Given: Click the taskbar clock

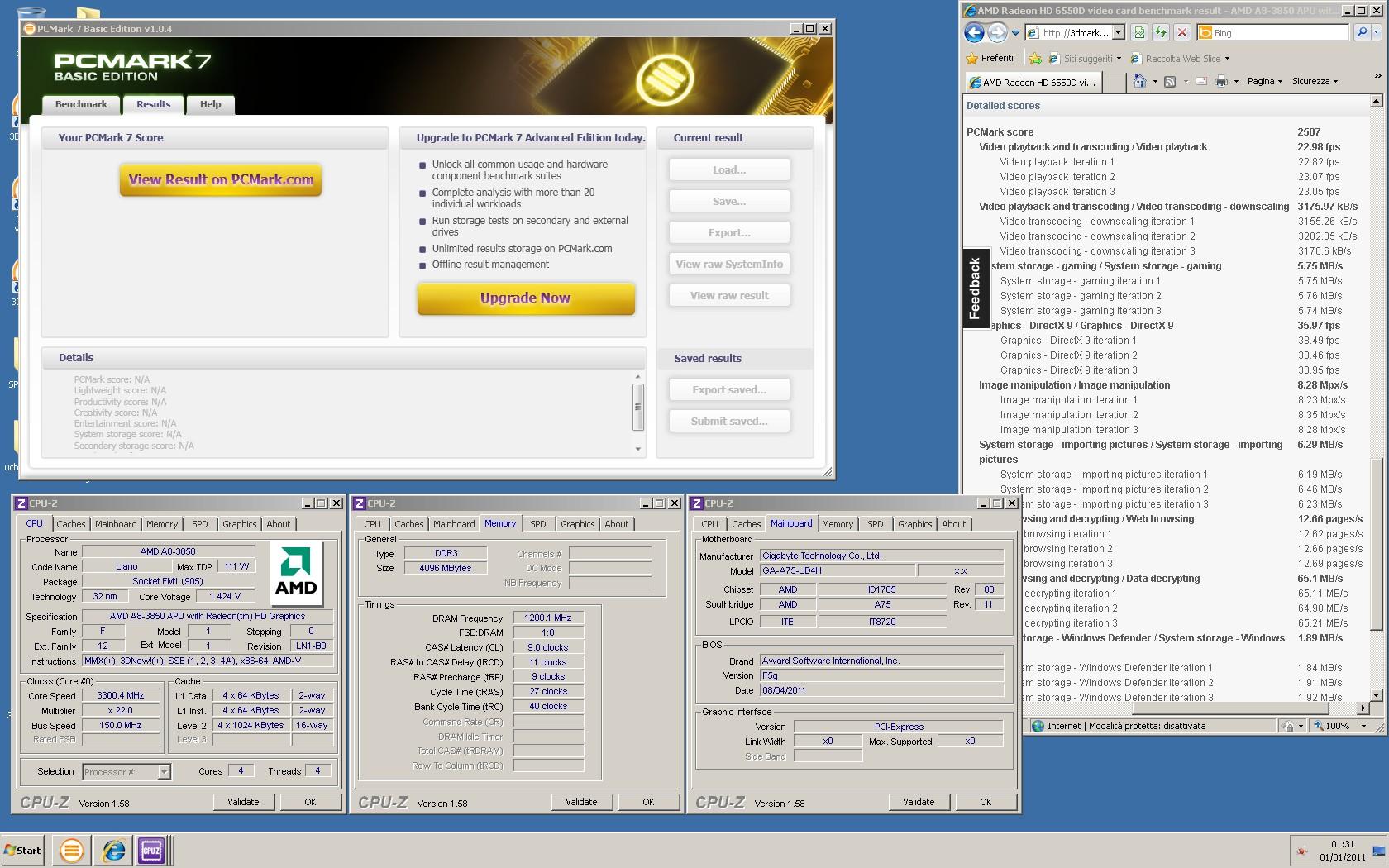Looking at the screenshot, I should click(x=1343, y=851).
